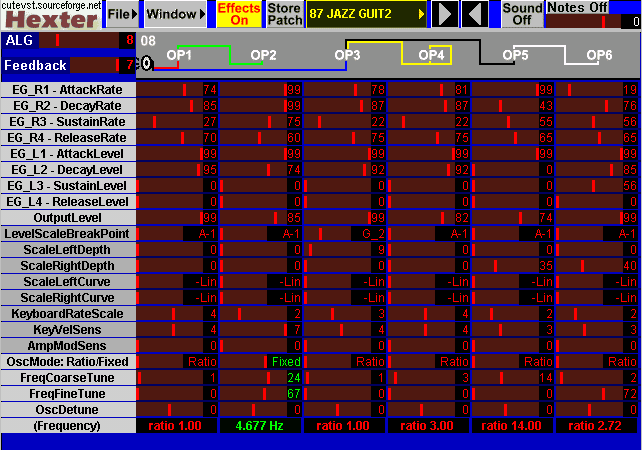Change OP1 LevelScaleBreakPoint showing A-1
This screenshot has width=642, height=450.
(176, 233)
